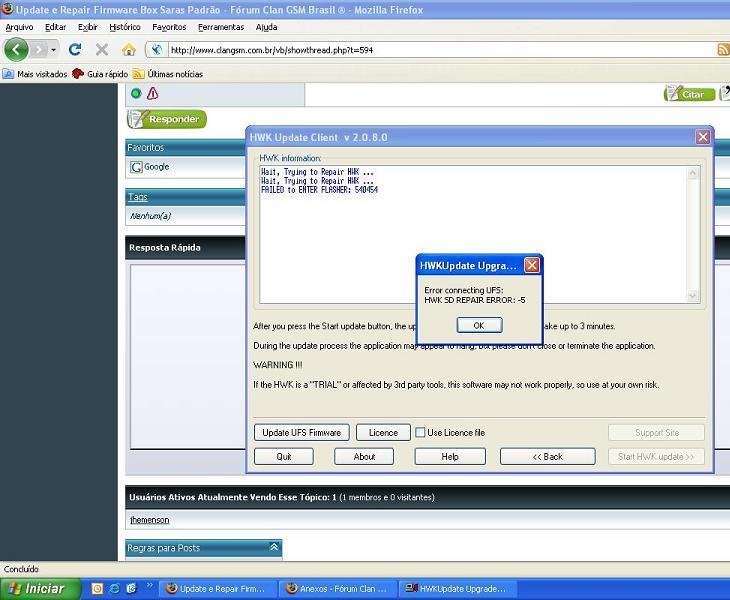Open Mais visitados bookmark
Viewport: 730px width, 600px height.
pyautogui.click(x=35, y=74)
